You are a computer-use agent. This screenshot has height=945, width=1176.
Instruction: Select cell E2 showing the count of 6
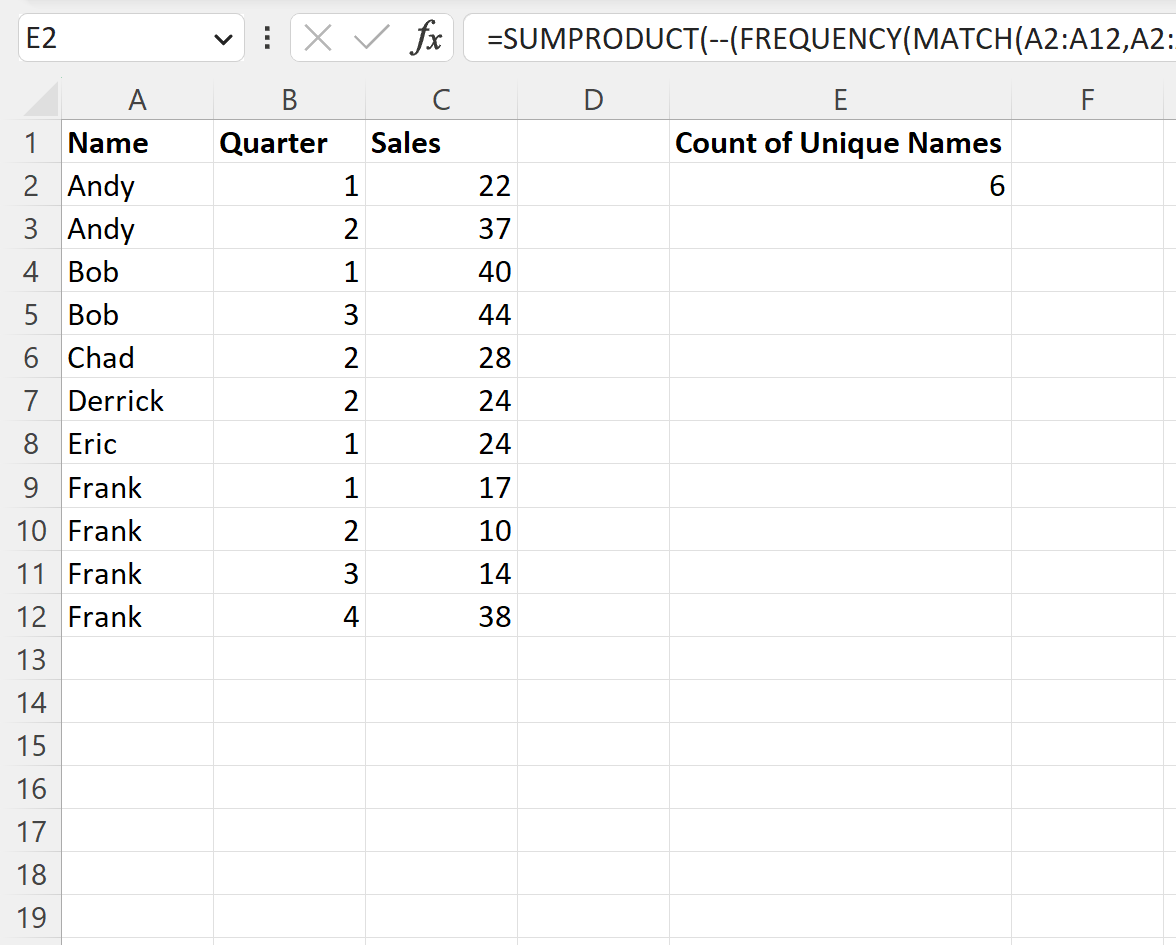[840, 185]
